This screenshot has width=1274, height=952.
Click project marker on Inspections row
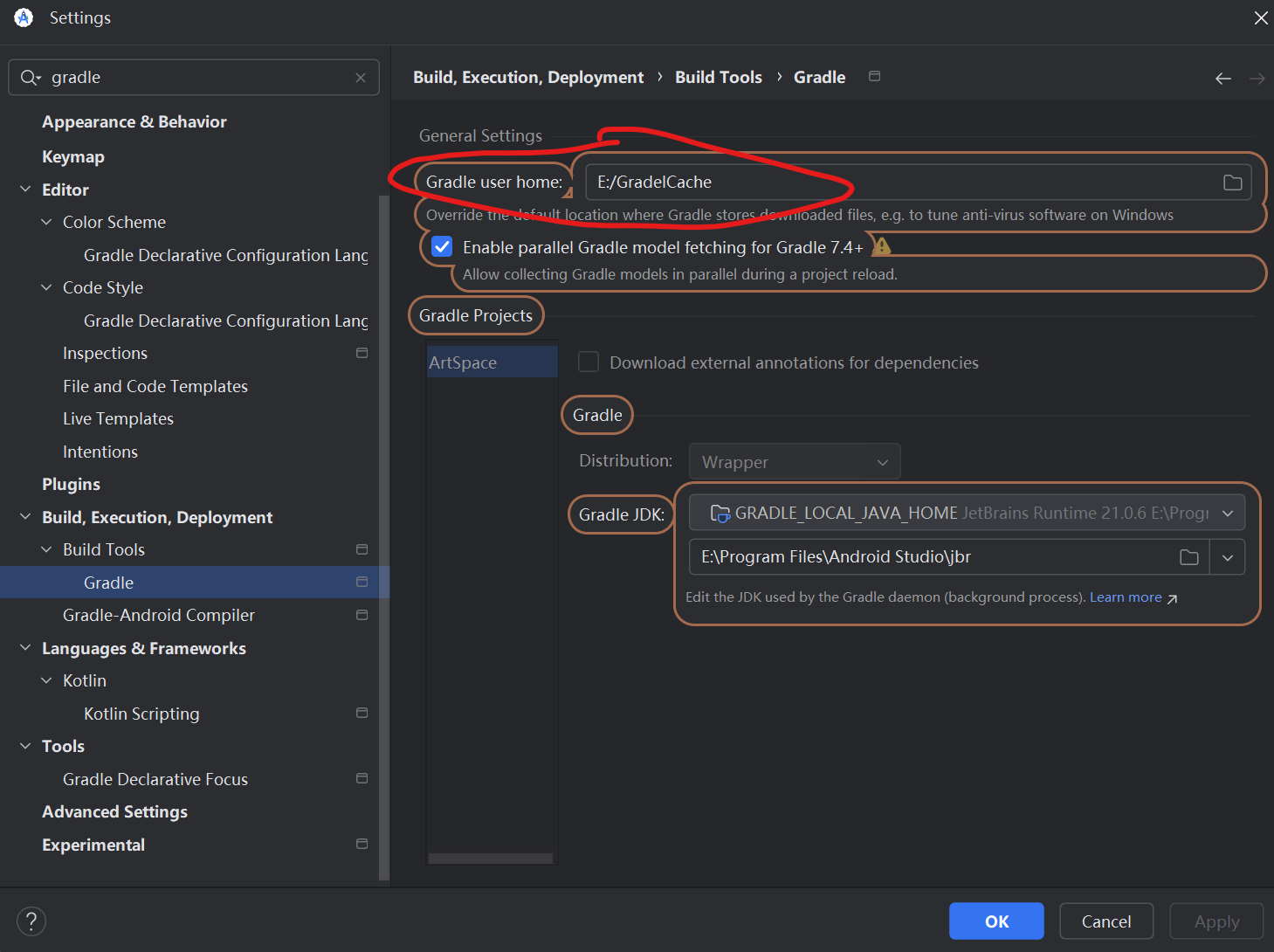[x=362, y=353]
